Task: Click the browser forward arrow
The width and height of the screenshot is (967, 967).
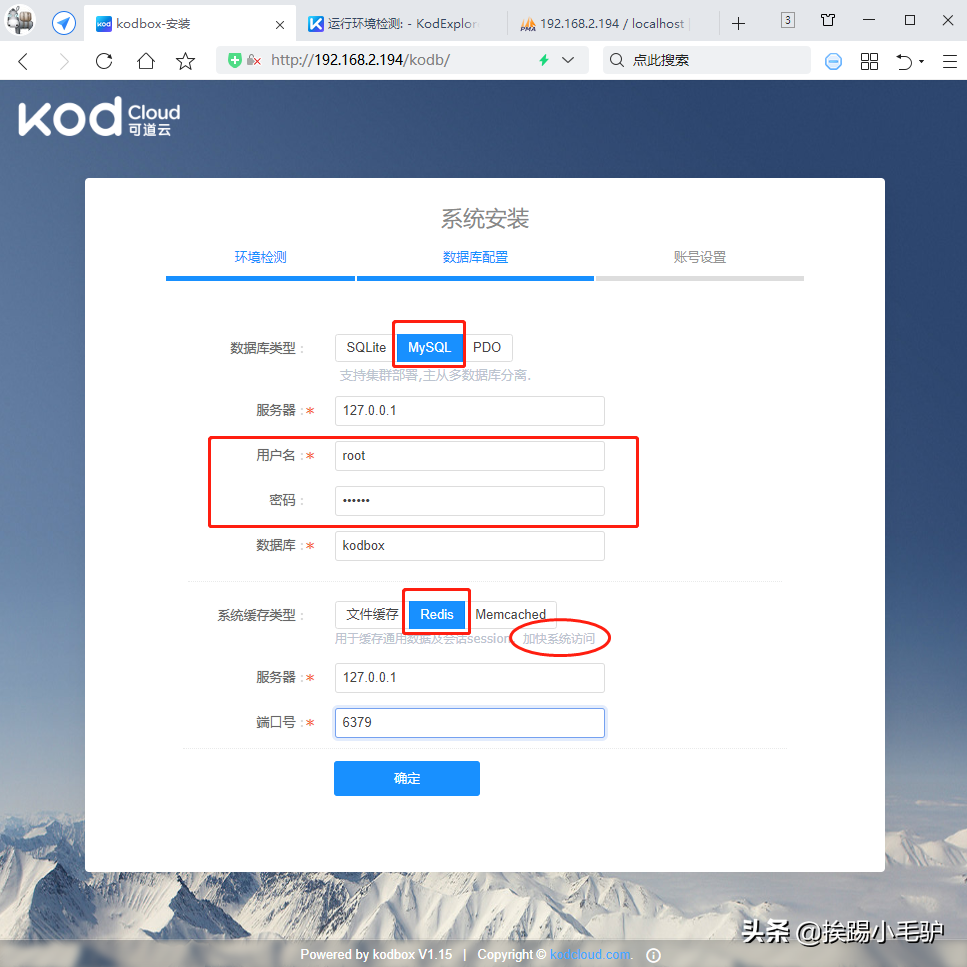Action: point(64,61)
